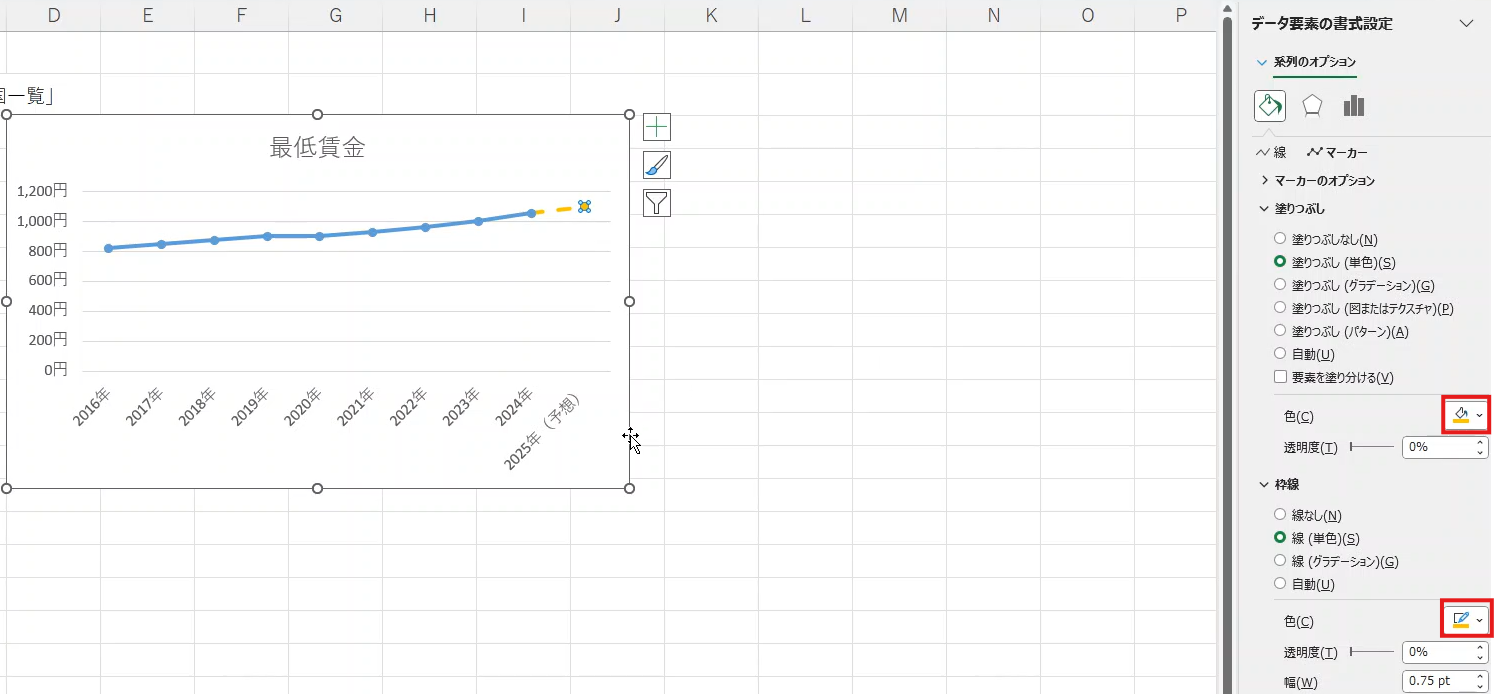The width and height of the screenshot is (1494, 694).
Task: Open the Chart Filters funnel icon
Action: pyautogui.click(x=657, y=203)
